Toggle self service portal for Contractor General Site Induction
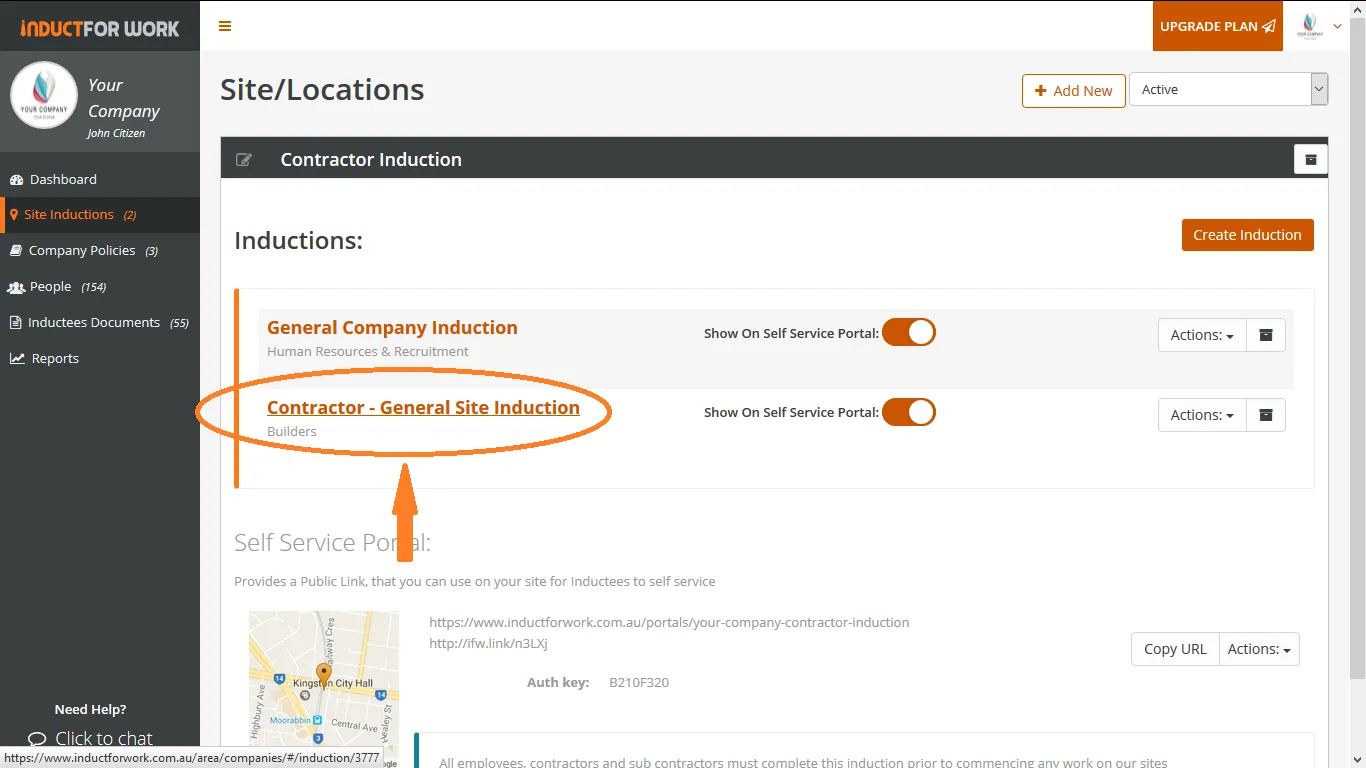The height and width of the screenshot is (768, 1366). 908,412
